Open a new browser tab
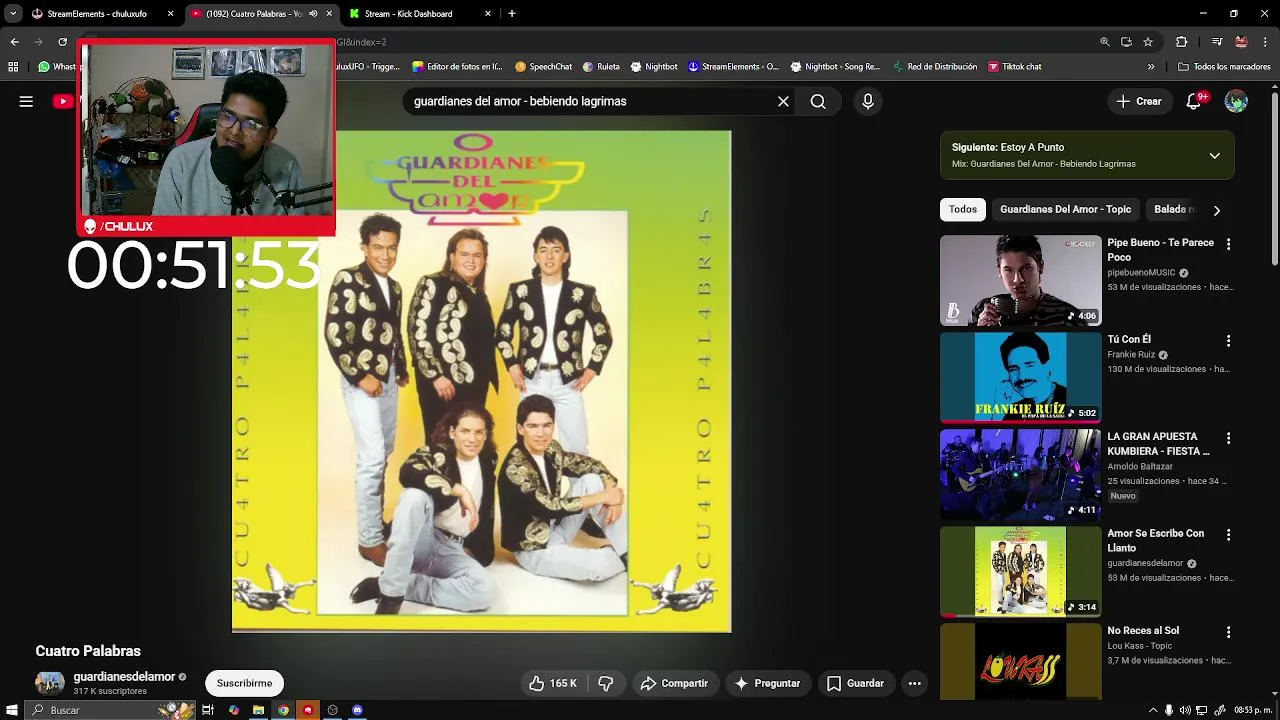 tap(512, 14)
